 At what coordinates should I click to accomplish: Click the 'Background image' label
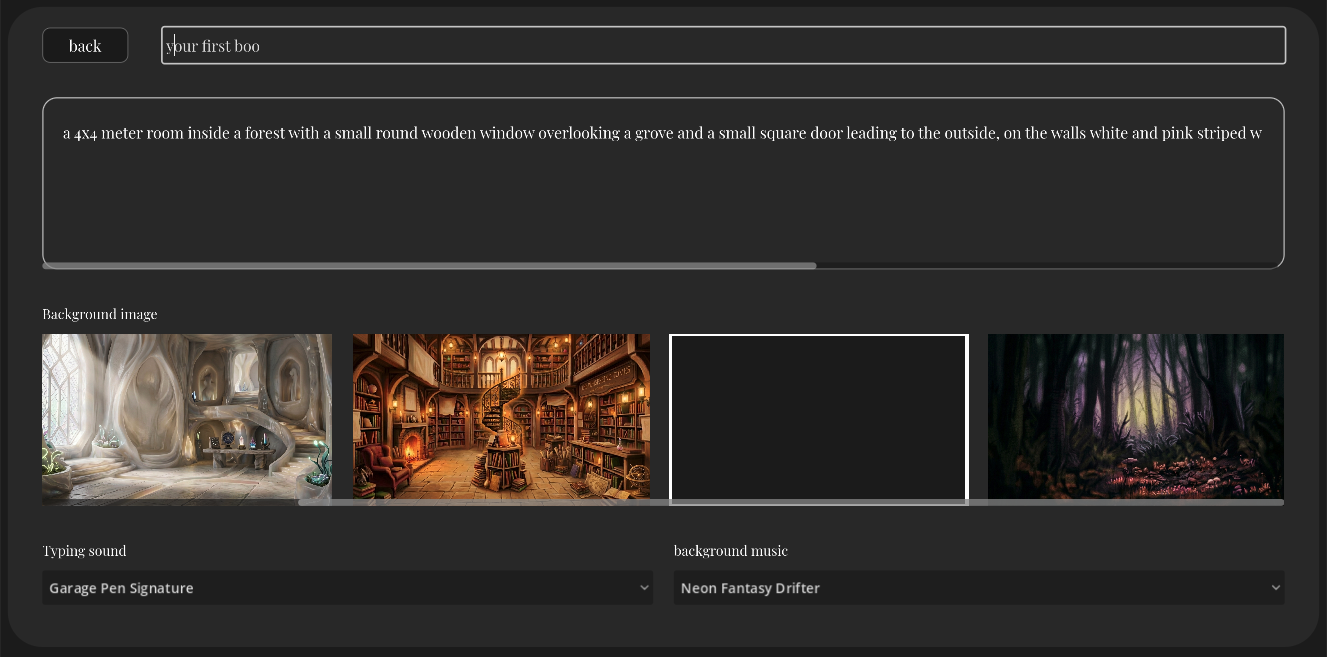coord(100,314)
